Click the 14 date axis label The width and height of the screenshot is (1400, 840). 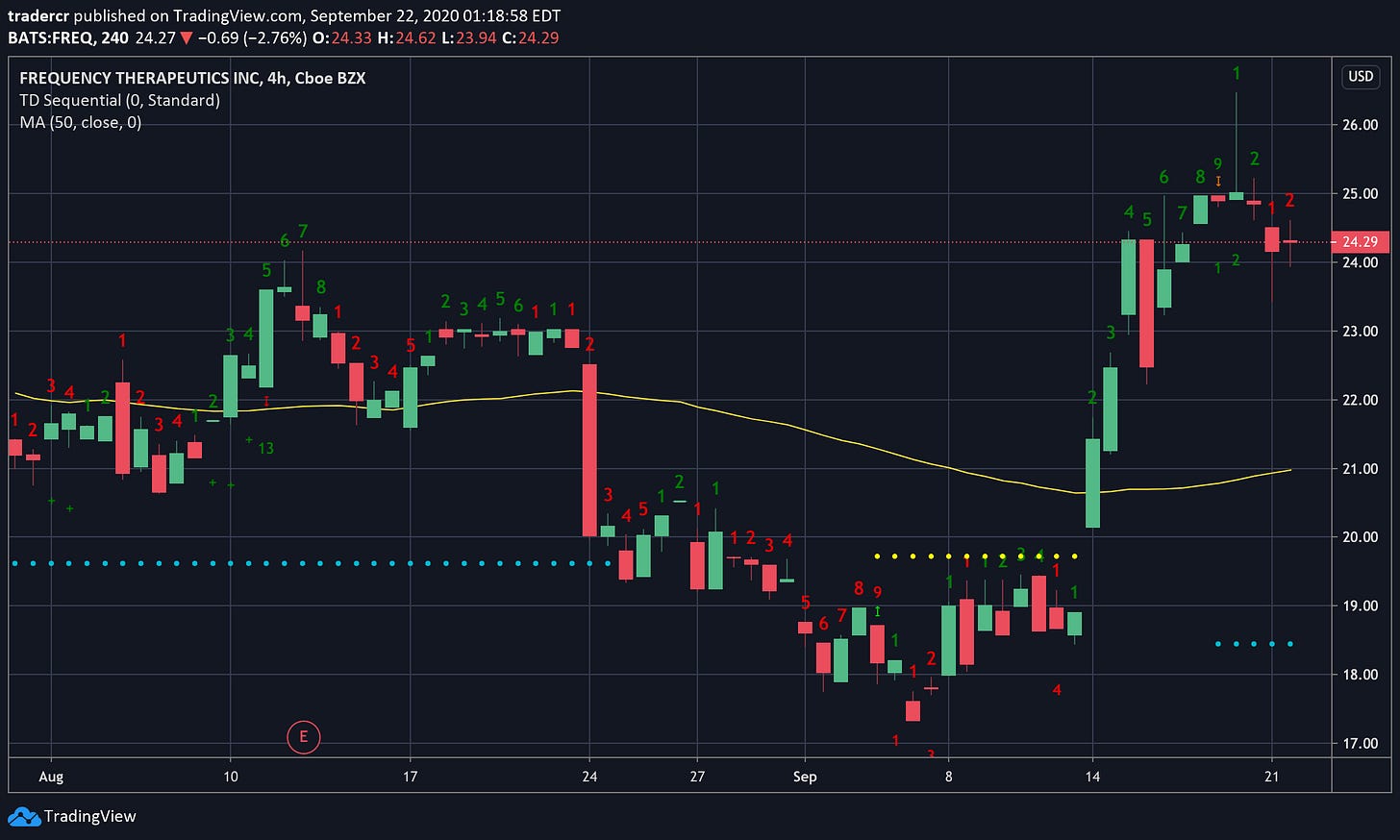click(x=1092, y=777)
